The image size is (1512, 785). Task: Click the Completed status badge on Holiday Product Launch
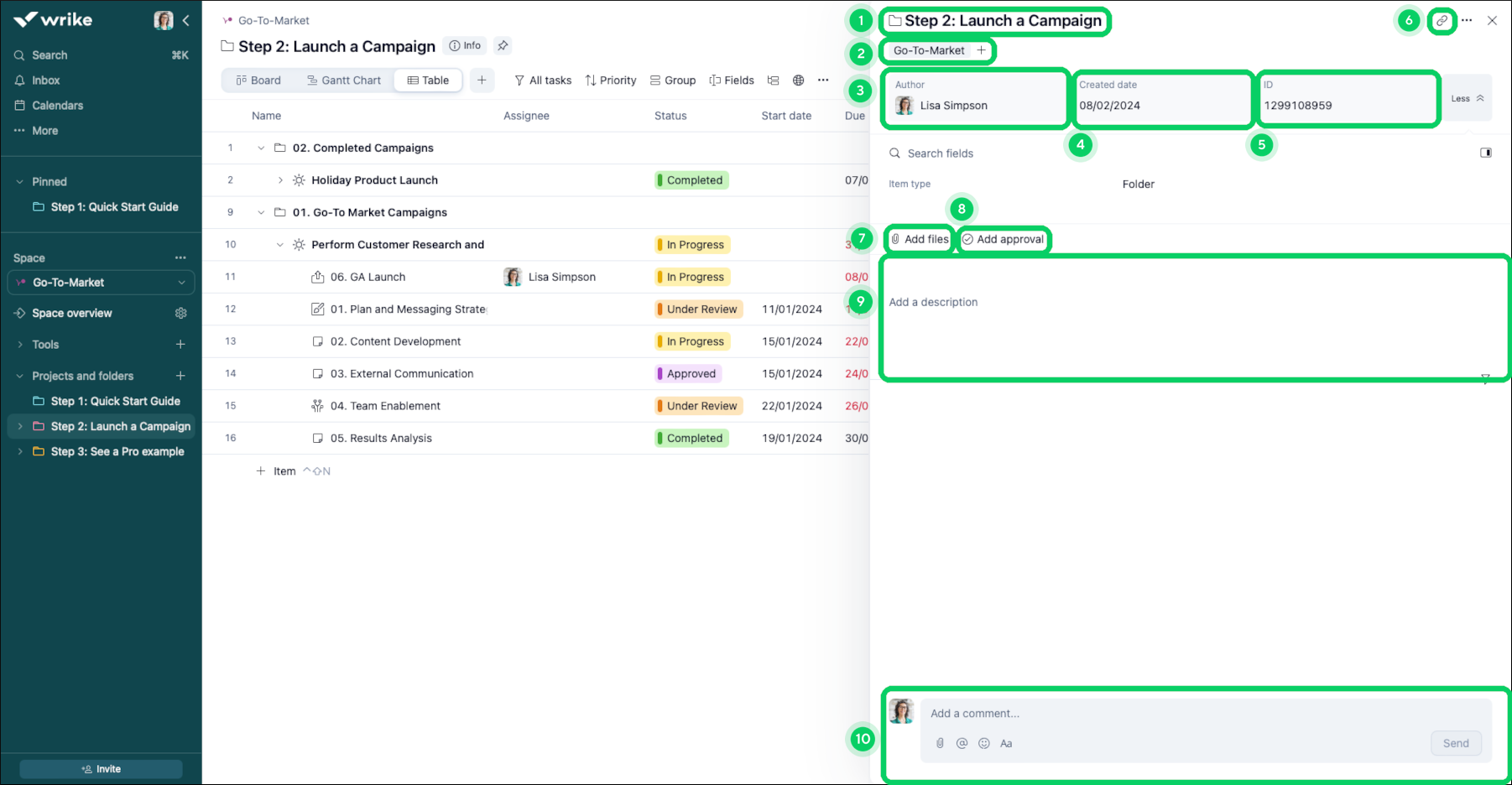(691, 179)
